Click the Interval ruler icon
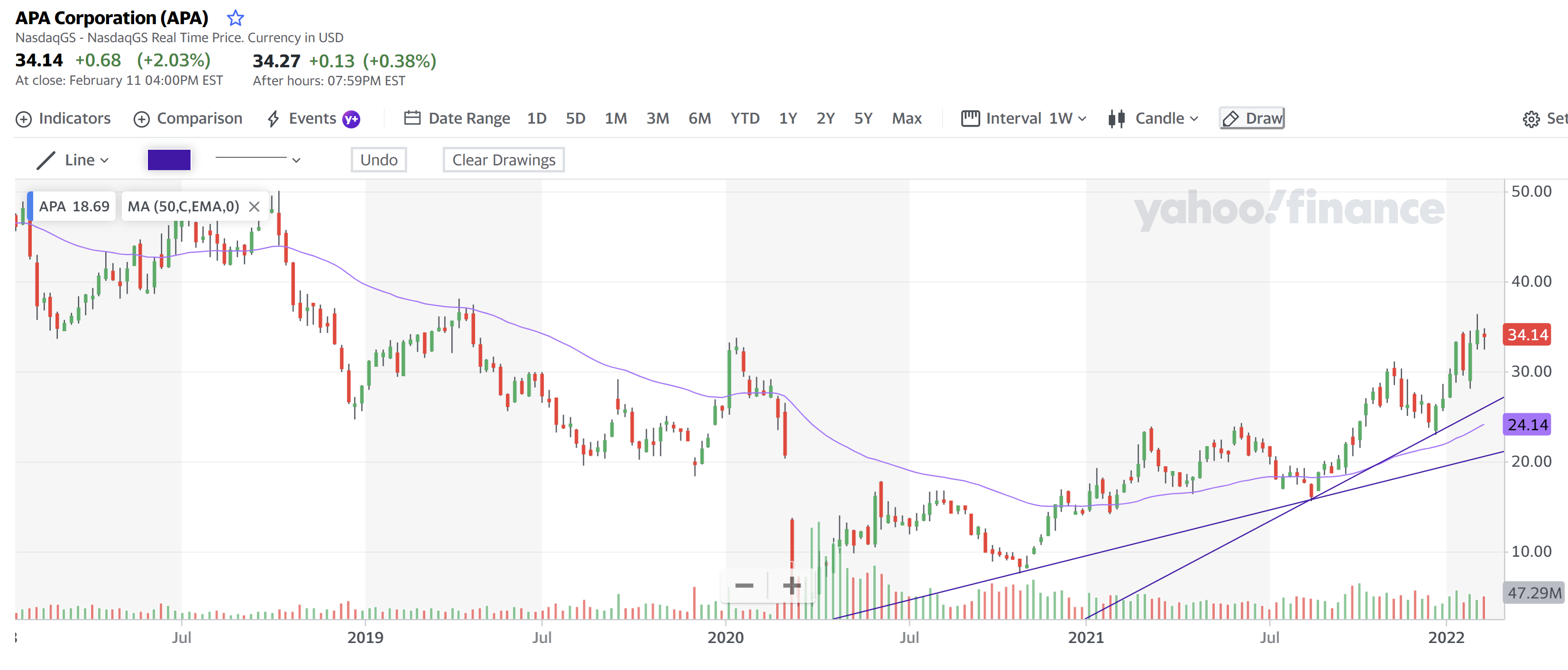The height and width of the screenshot is (670, 1568). tap(970, 118)
